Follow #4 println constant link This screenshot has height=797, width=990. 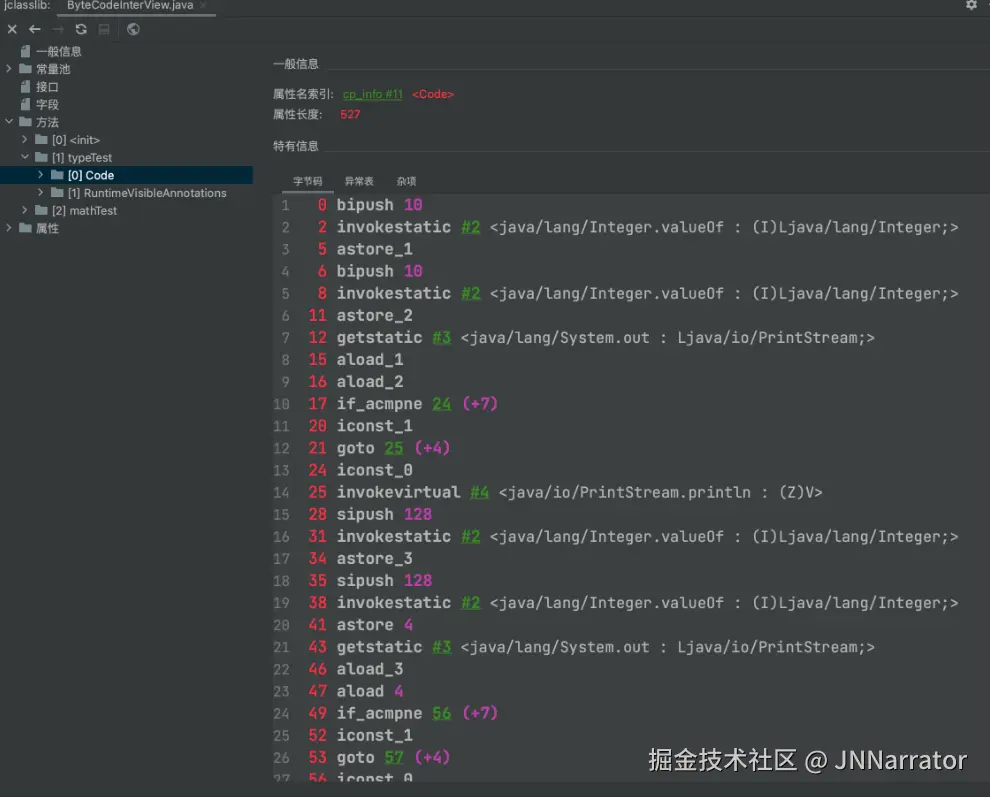click(x=479, y=492)
